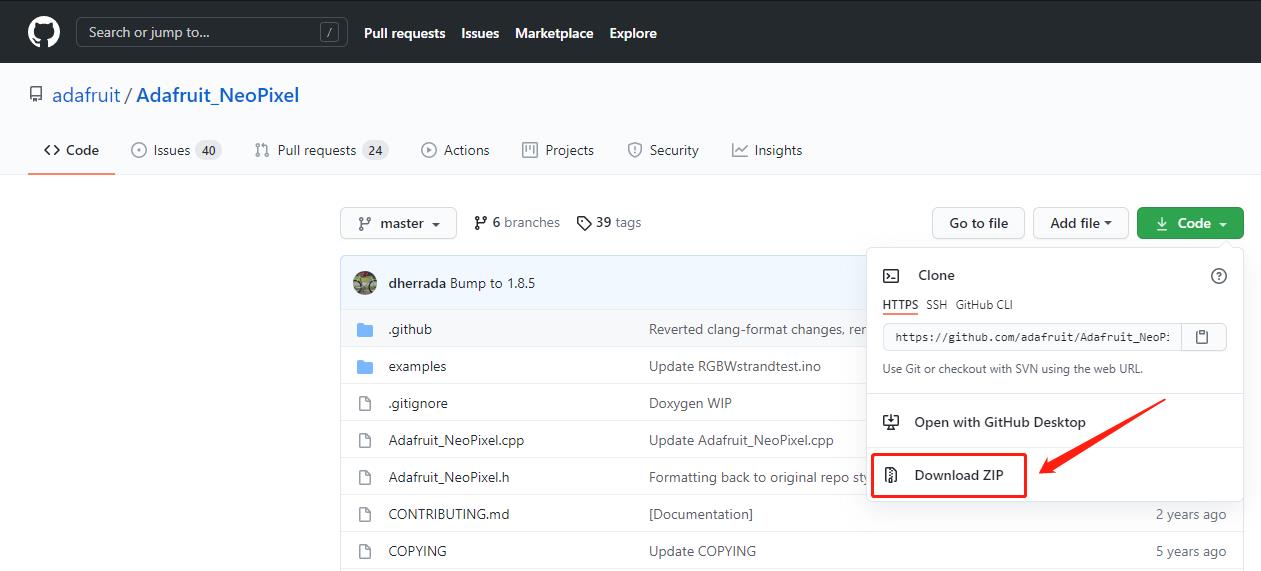1261x571 pixels.
Task: Click Download ZIP
Action: (x=958, y=475)
